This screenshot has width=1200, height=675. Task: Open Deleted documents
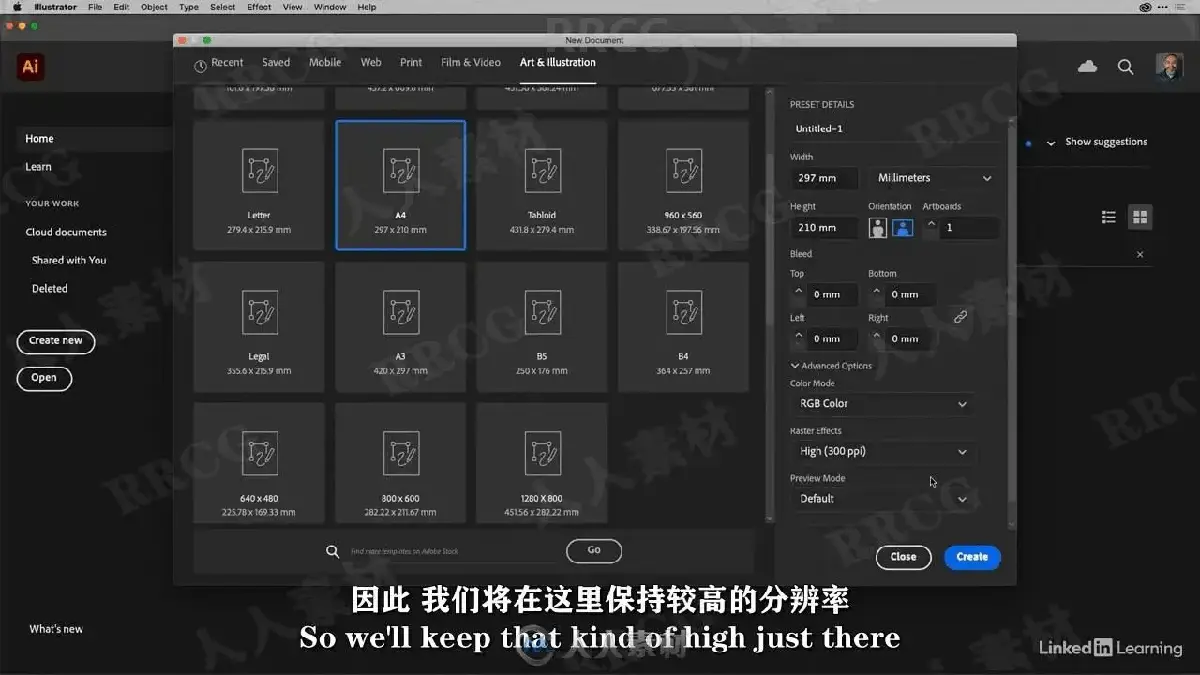point(50,289)
